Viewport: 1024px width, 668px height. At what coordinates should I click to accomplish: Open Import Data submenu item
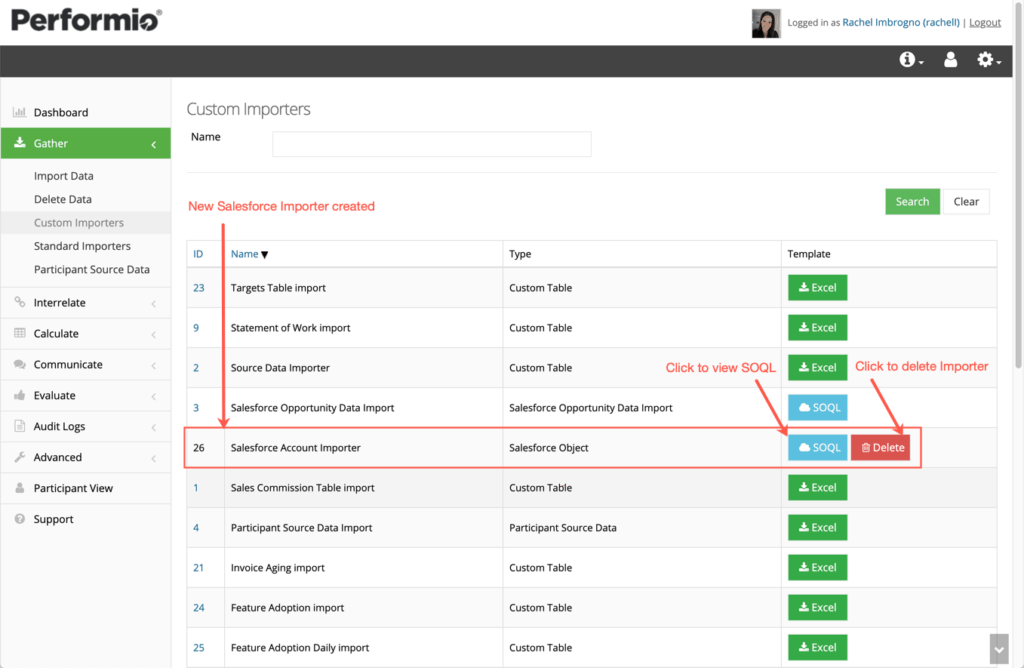(63, 176)
